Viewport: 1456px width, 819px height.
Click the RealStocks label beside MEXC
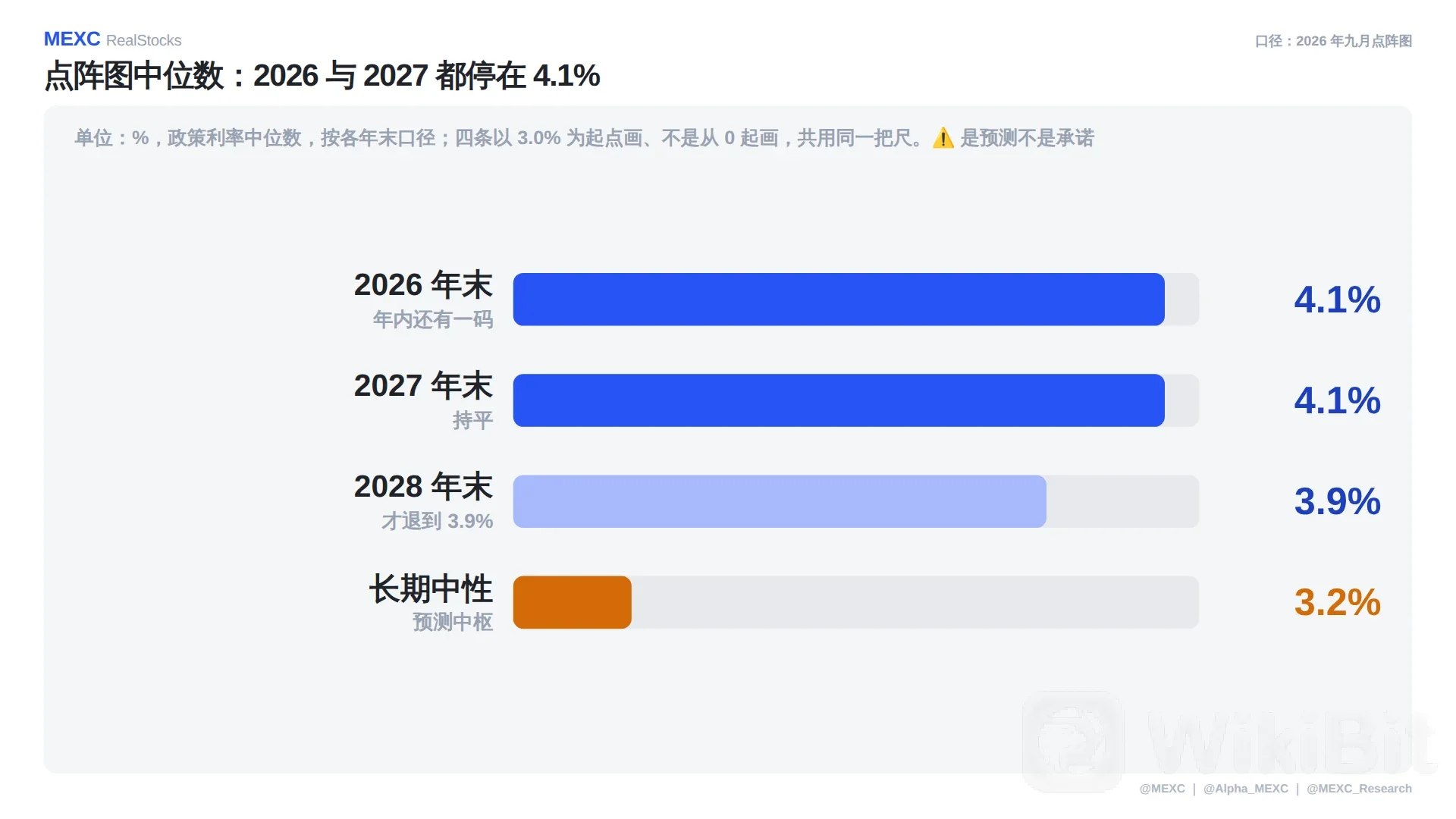144,40
